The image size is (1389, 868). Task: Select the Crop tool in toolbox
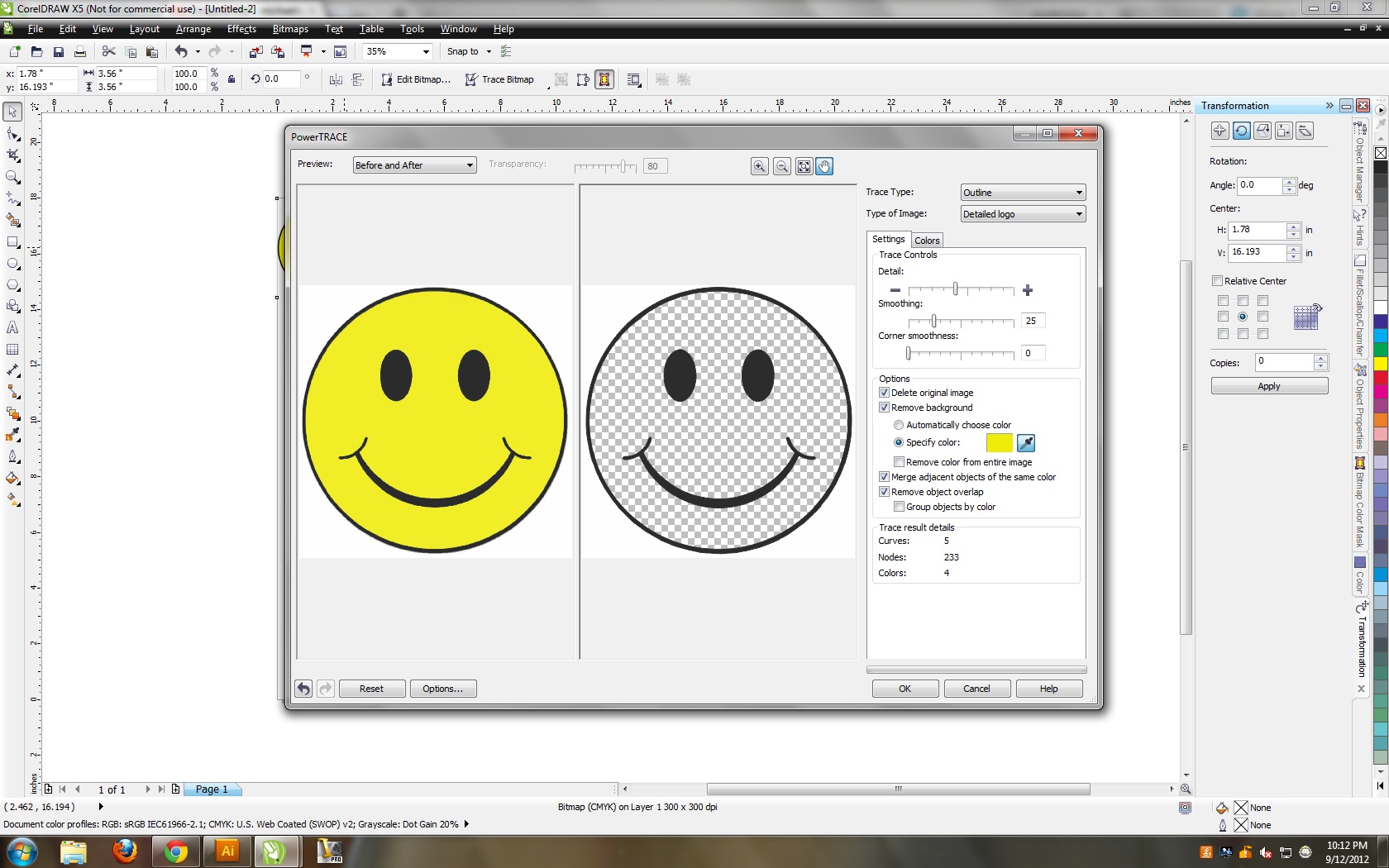(x=12, y=155)
